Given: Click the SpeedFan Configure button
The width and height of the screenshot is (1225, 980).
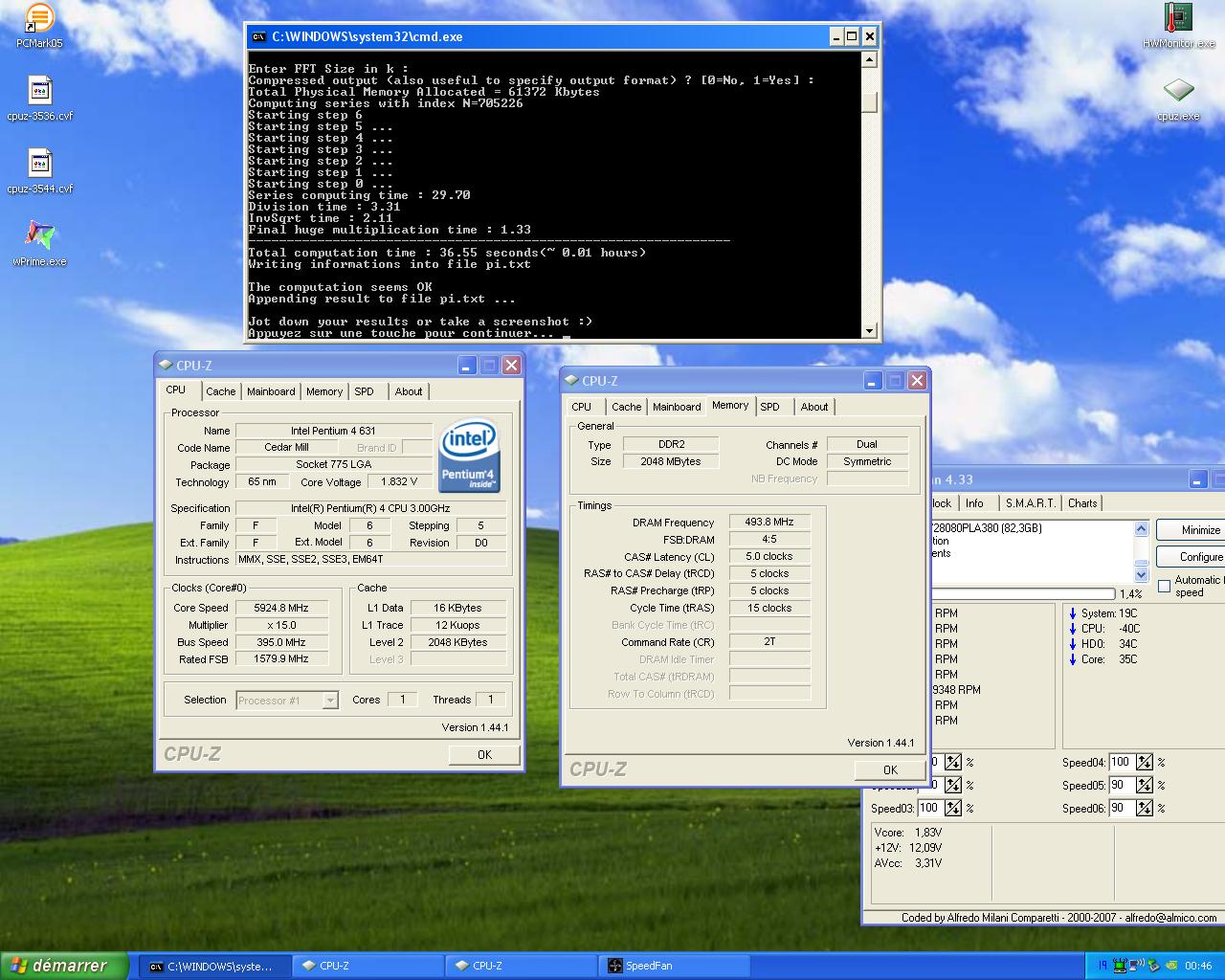Looking at the screenshot, I should tap(1191, 557).
